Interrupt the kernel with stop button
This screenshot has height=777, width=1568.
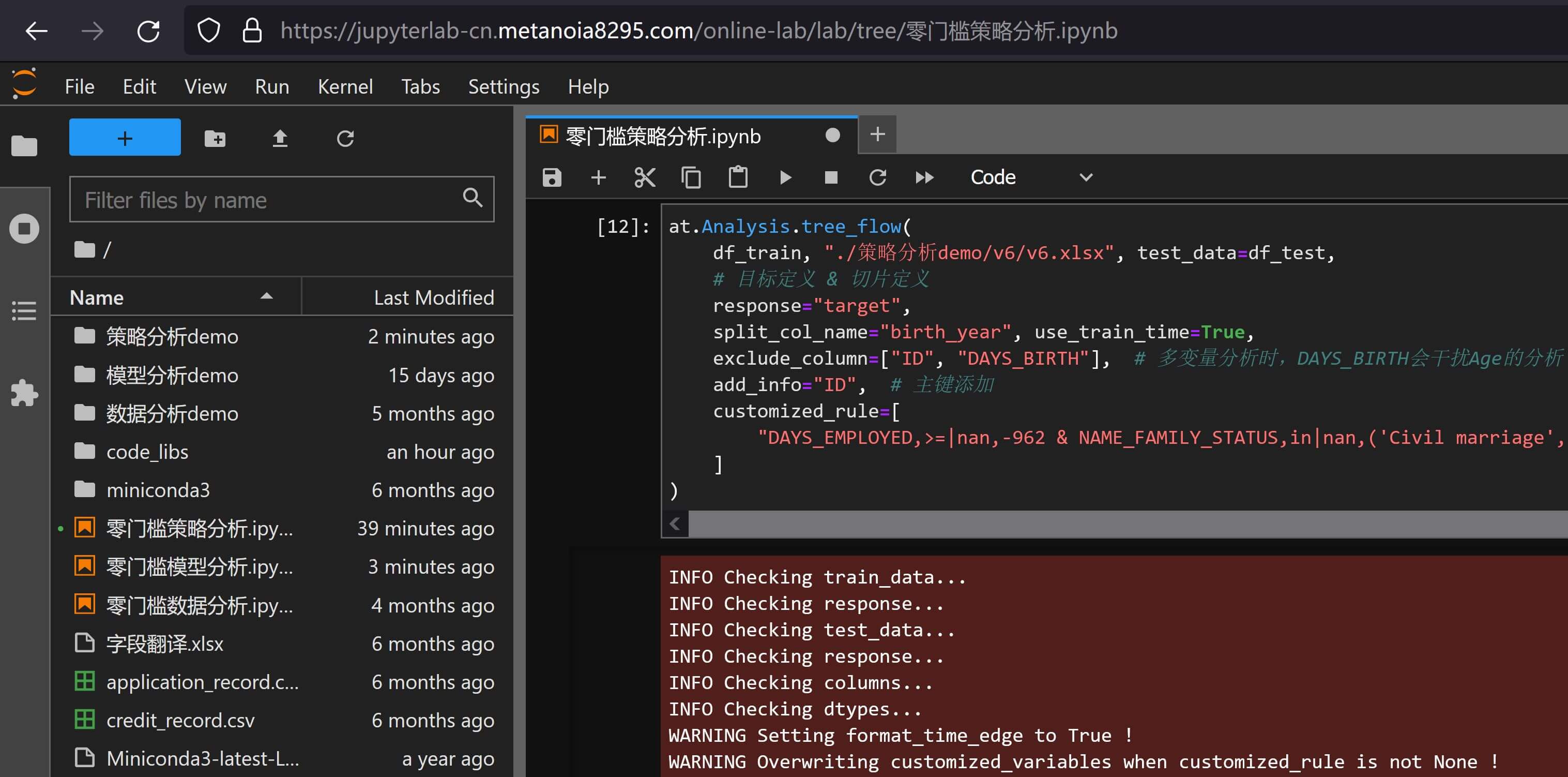coord(831,177)
